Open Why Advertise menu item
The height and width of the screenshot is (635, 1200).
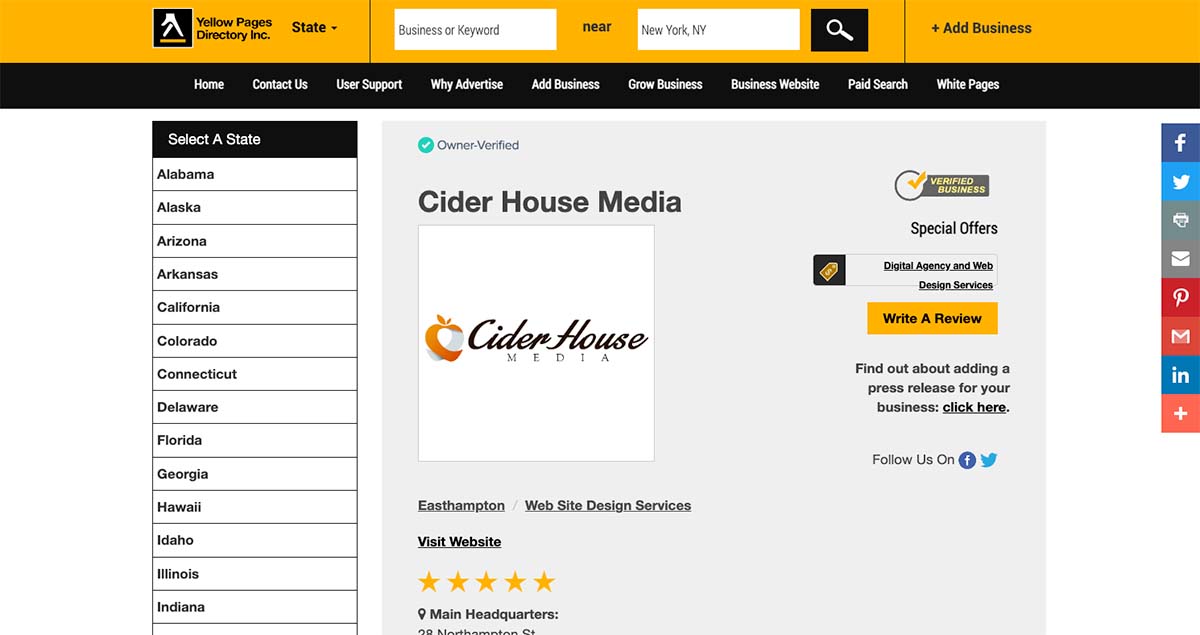tap(466, 84)
